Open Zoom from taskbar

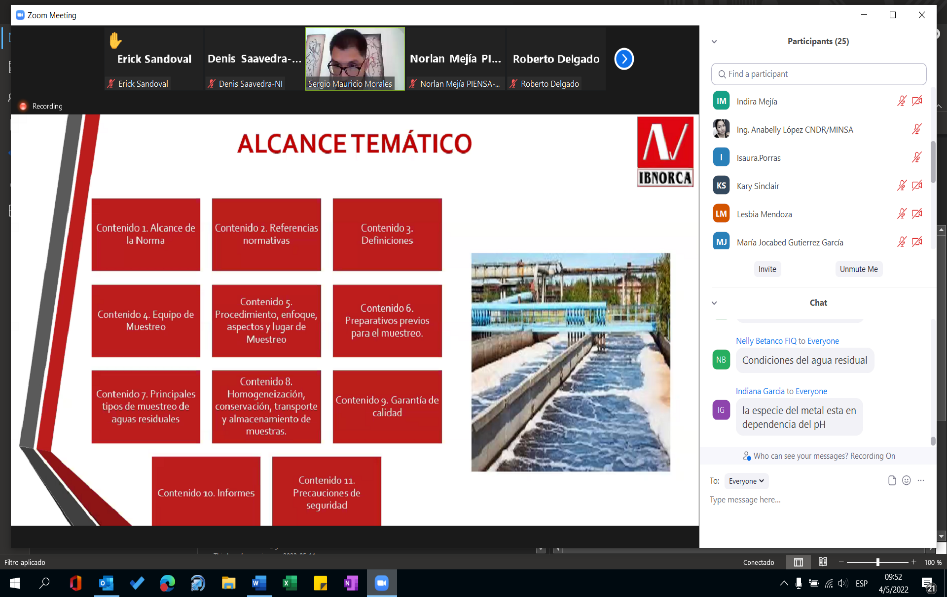[381, 583]
